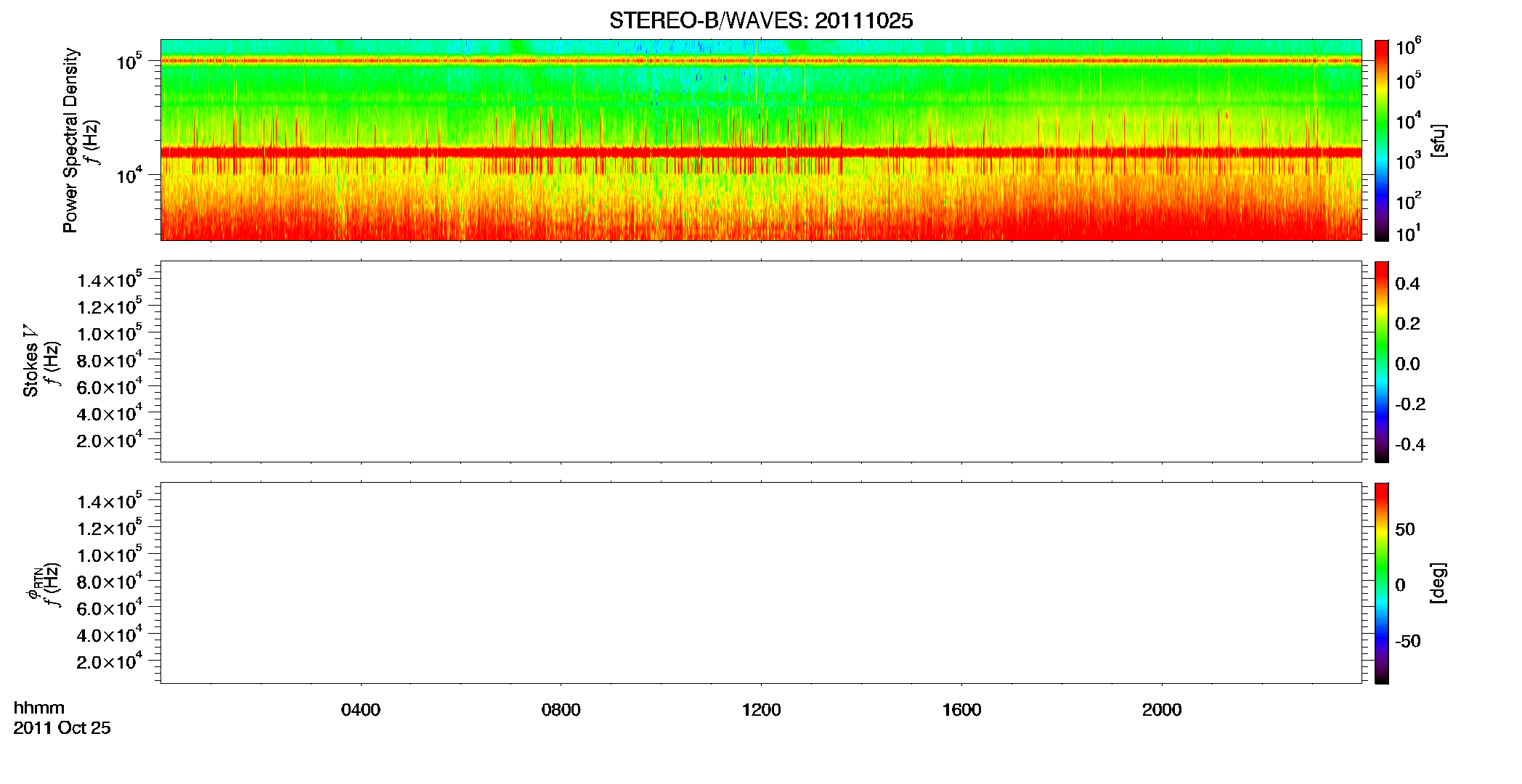This screenshot has height=784, width=1522.
Task: Click the 0800 time tick label
Action: point(561,710)
